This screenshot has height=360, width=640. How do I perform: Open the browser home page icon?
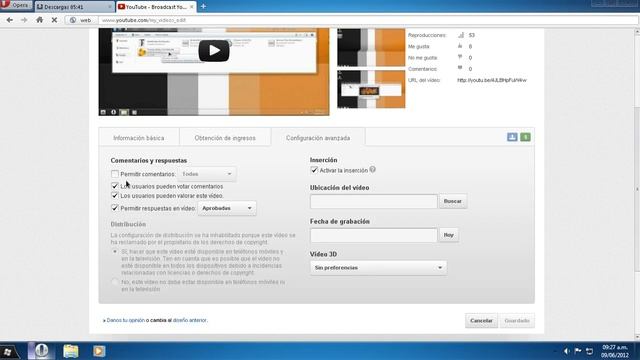pyautogui.click(x=40, y=20)
